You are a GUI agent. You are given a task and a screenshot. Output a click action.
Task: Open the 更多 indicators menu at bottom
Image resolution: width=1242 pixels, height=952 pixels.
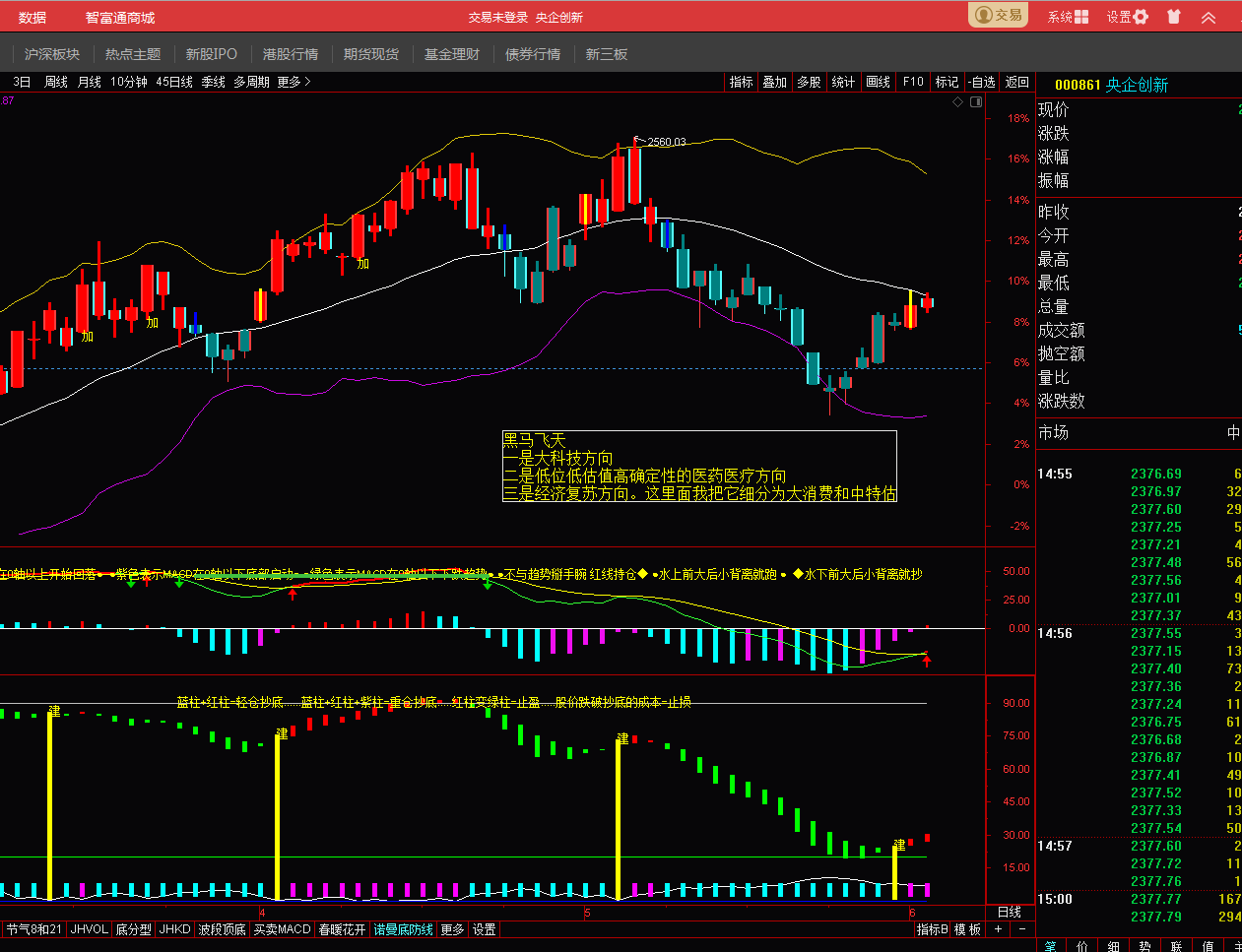(452, 929)
